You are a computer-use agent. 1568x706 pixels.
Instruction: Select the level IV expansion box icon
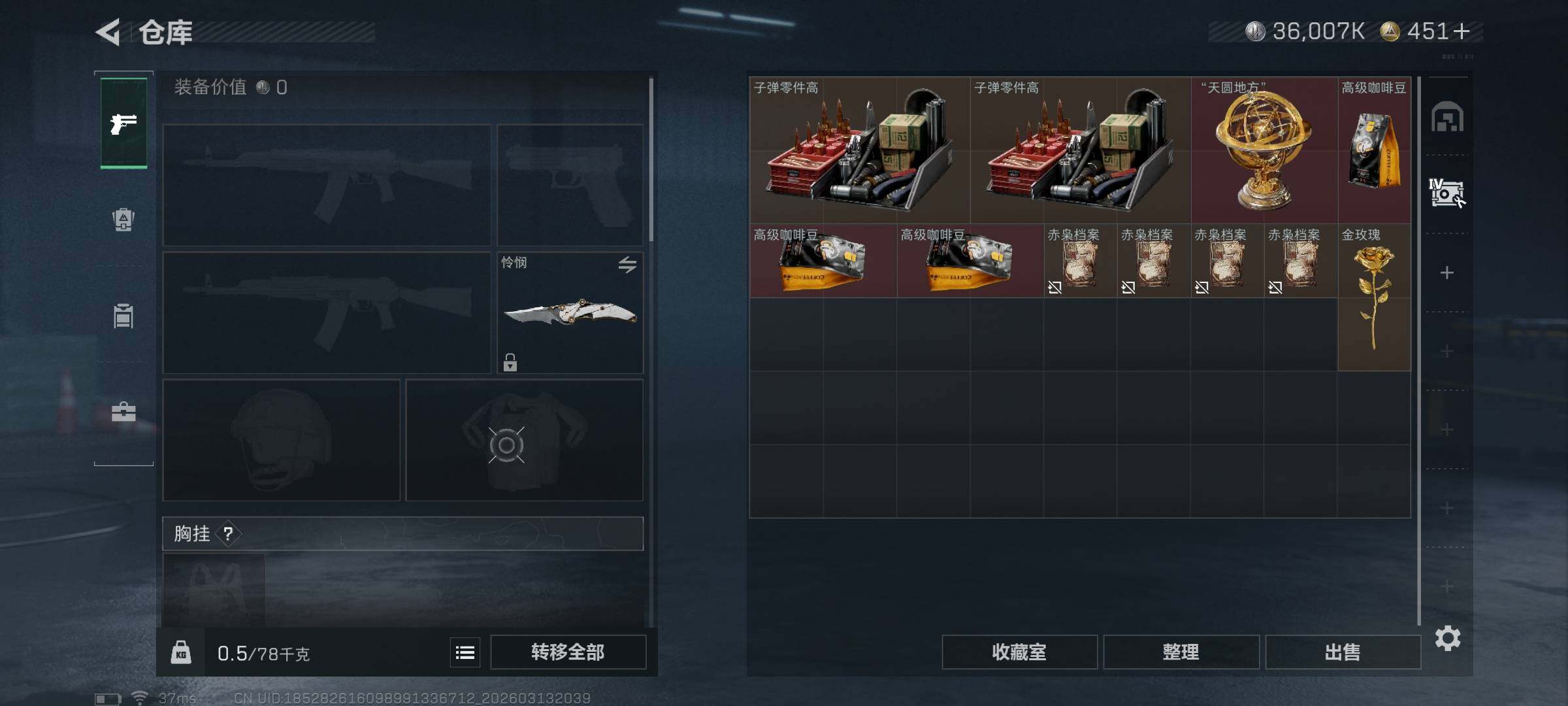coord(1446,193)
